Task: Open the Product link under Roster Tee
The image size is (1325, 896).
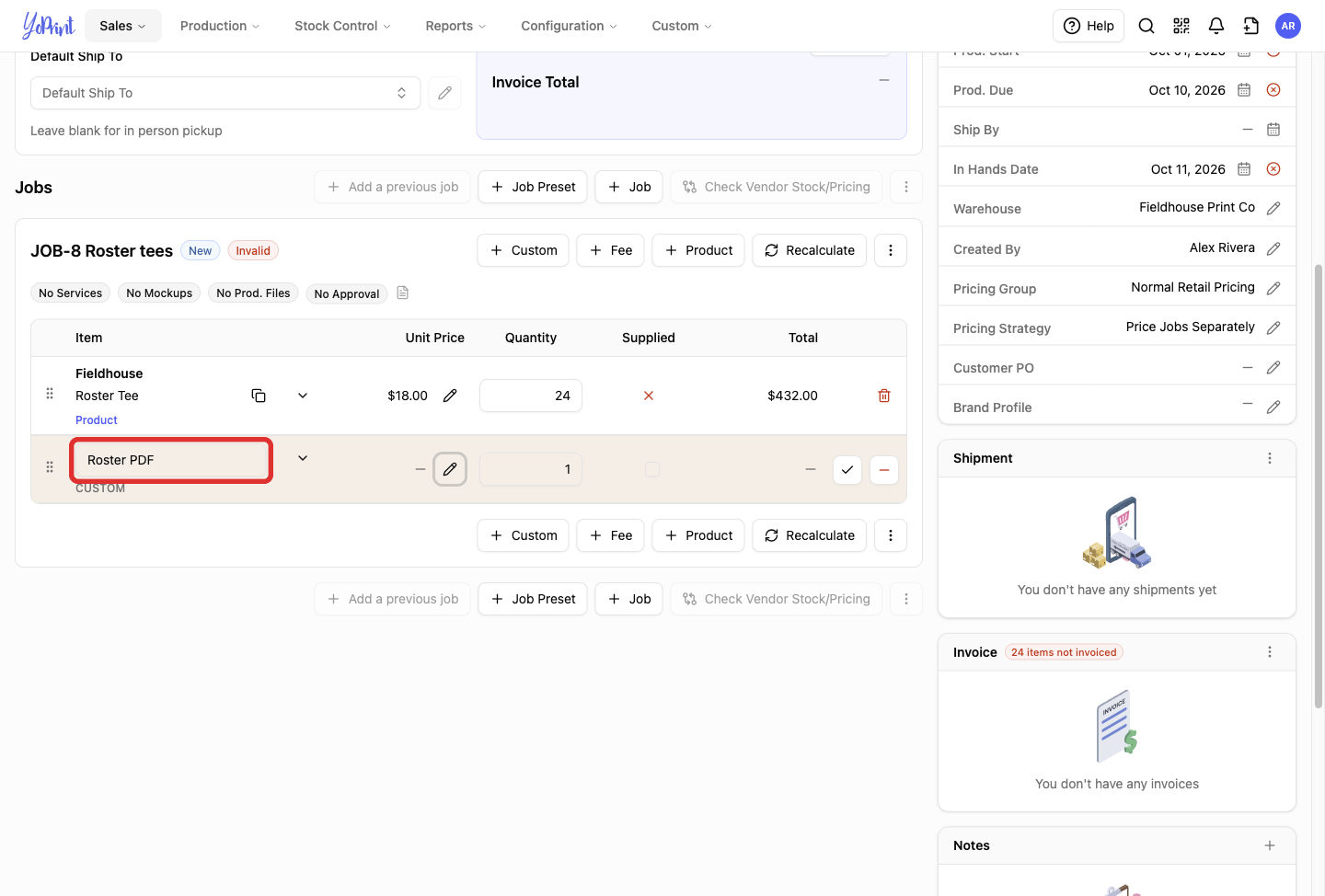Action: [x=97, y=420]
